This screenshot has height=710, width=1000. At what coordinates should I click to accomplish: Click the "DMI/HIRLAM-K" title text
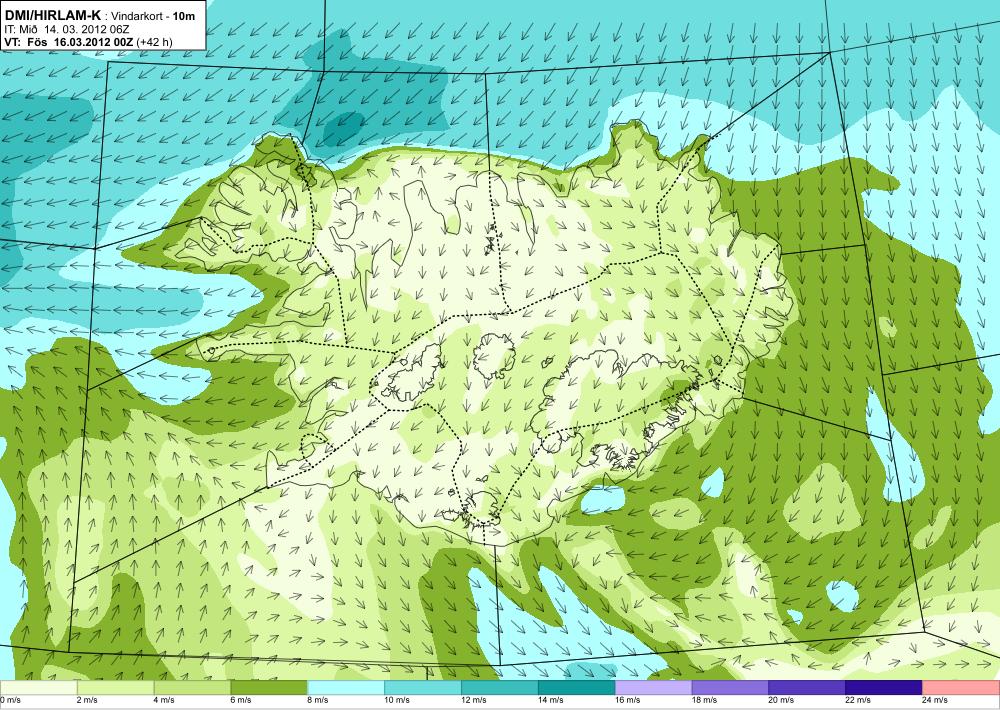point(53,16)
